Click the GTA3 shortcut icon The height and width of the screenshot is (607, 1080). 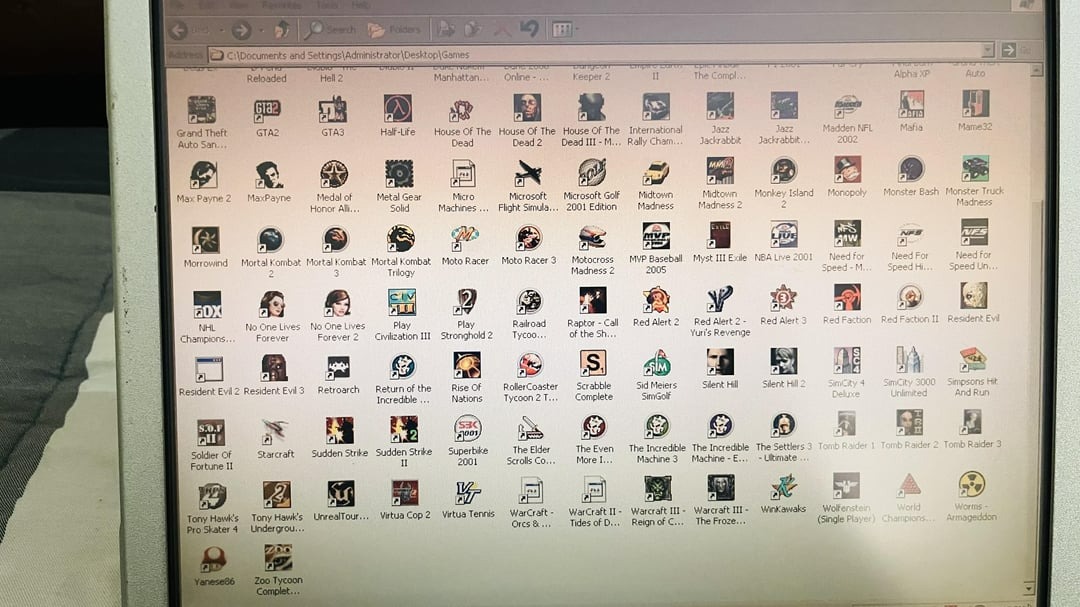332,110
